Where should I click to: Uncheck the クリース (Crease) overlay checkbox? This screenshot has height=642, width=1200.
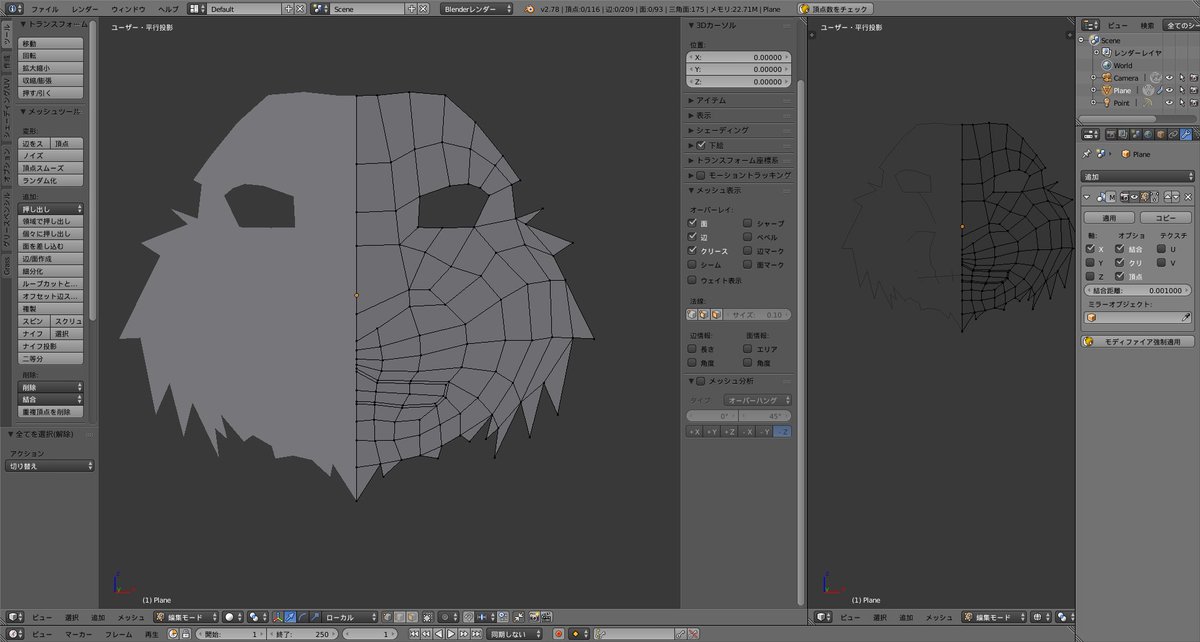(x=692, y=251)
